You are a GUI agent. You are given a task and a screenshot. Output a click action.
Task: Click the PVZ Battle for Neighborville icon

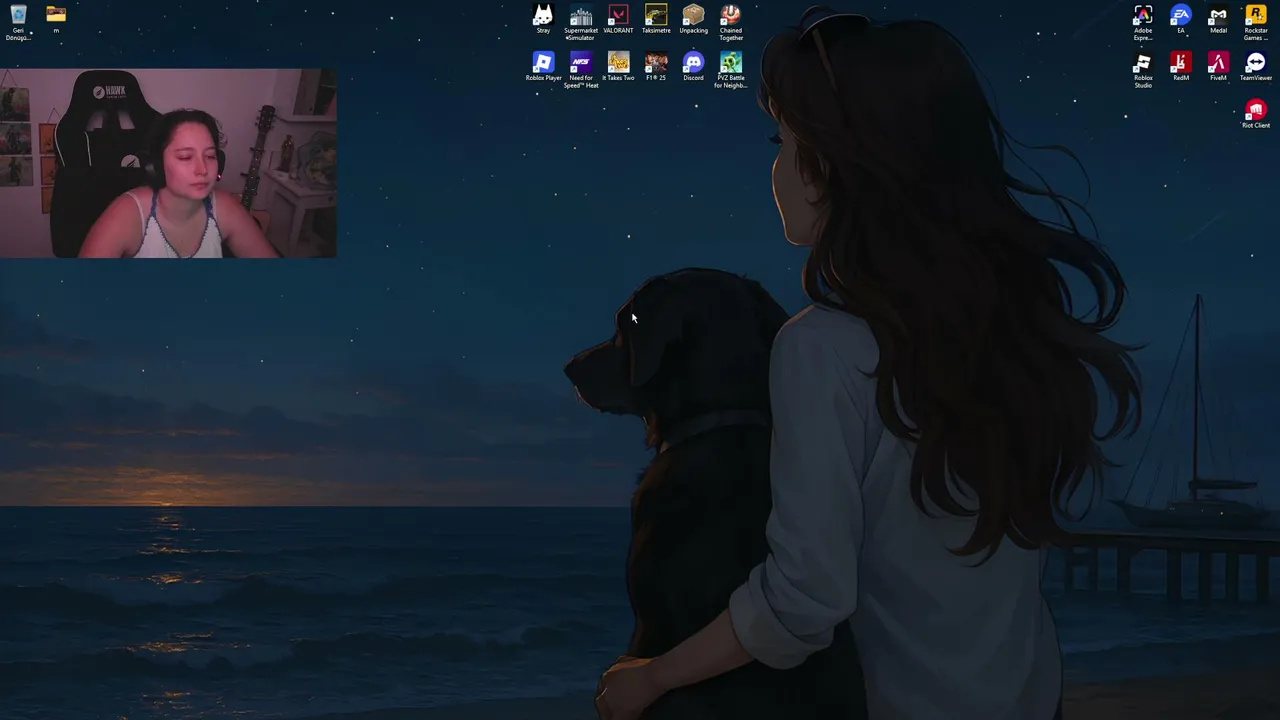[731, 70]
